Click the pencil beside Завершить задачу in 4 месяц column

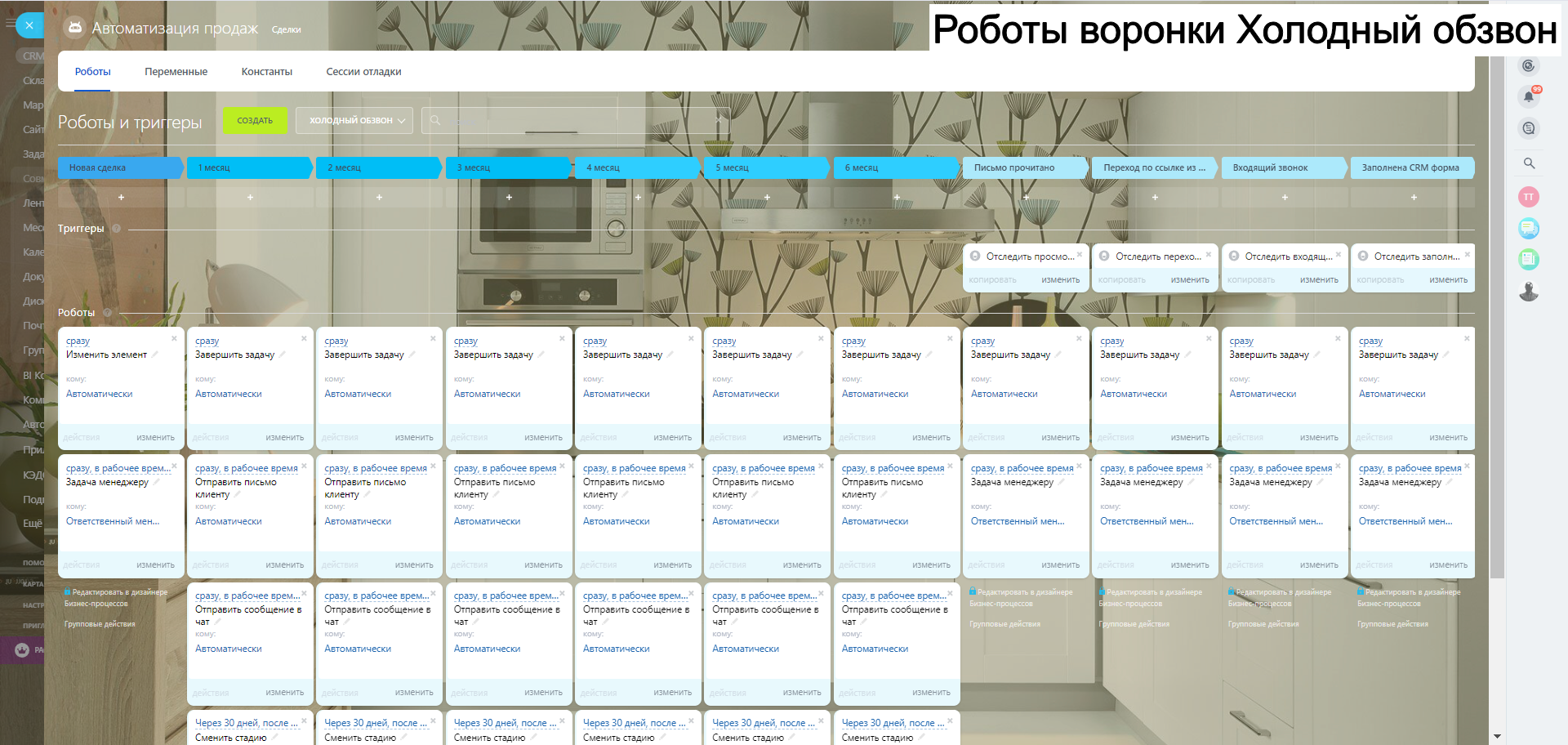pyautogui.click(x=670, y=355)
